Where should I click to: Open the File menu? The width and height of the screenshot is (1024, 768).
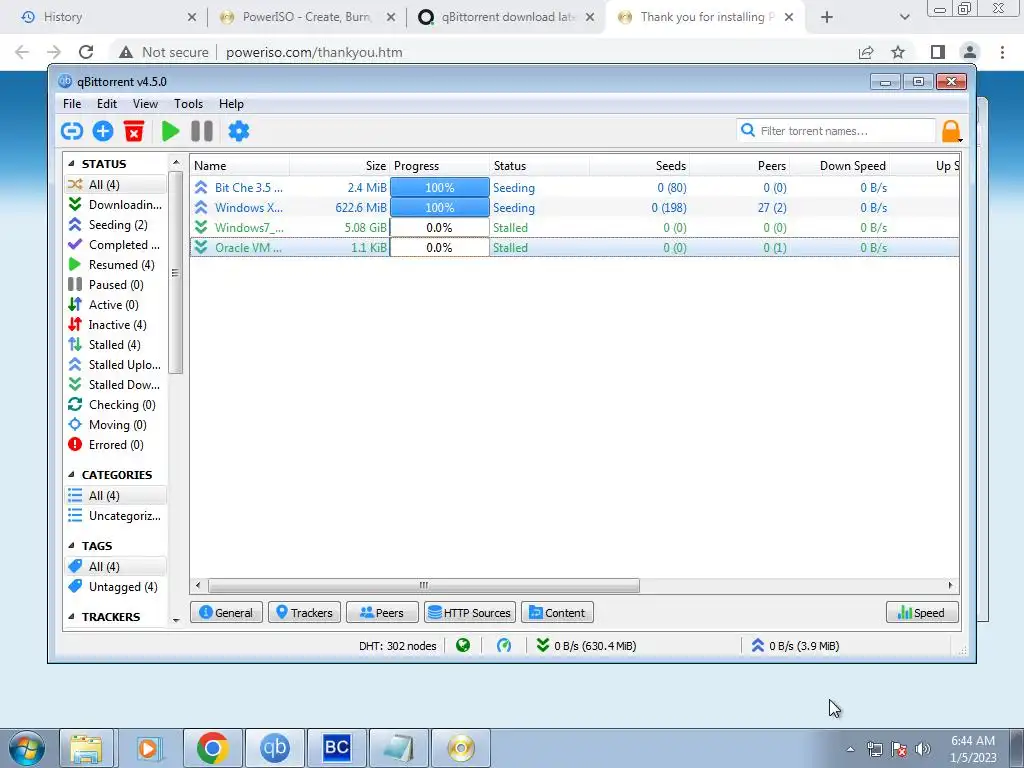72,104
